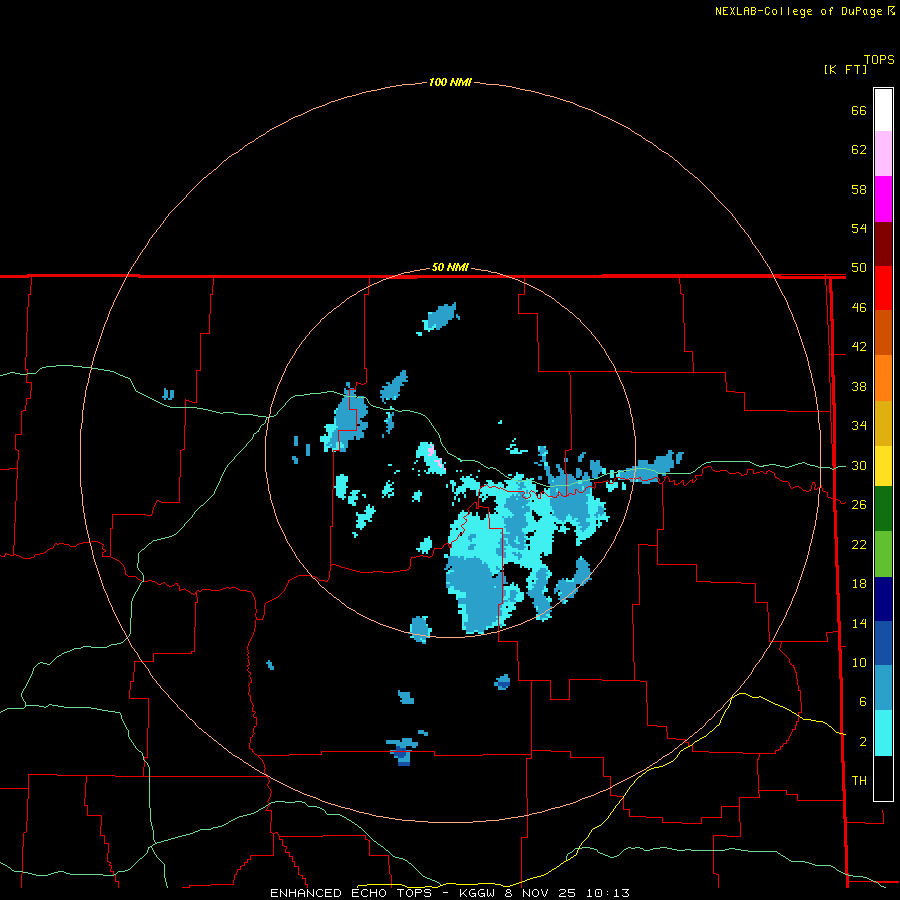Select the 58 legend value
The width and height of the screenshot is (900, 900).
coord(859,189)
